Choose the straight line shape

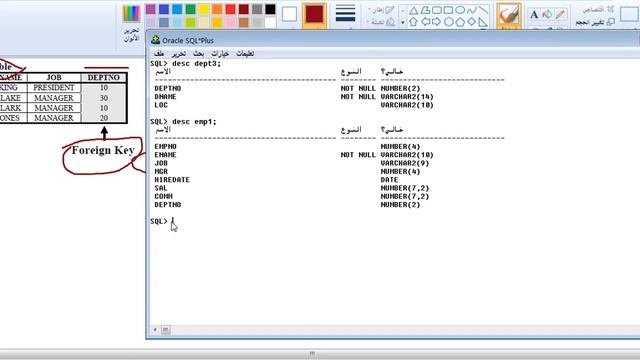tap(483, 10)
